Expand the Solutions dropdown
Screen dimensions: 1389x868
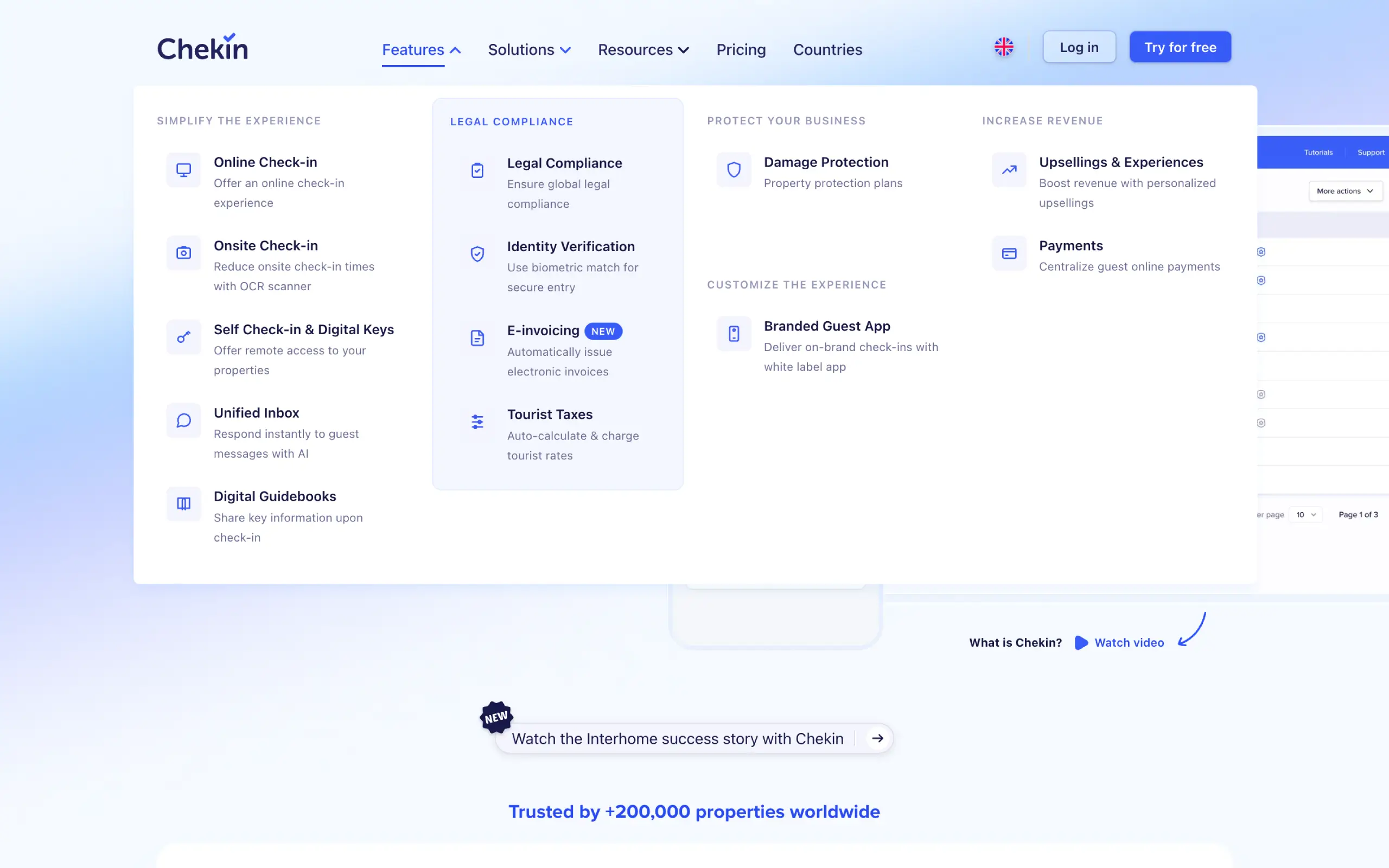tap(529, 50)
